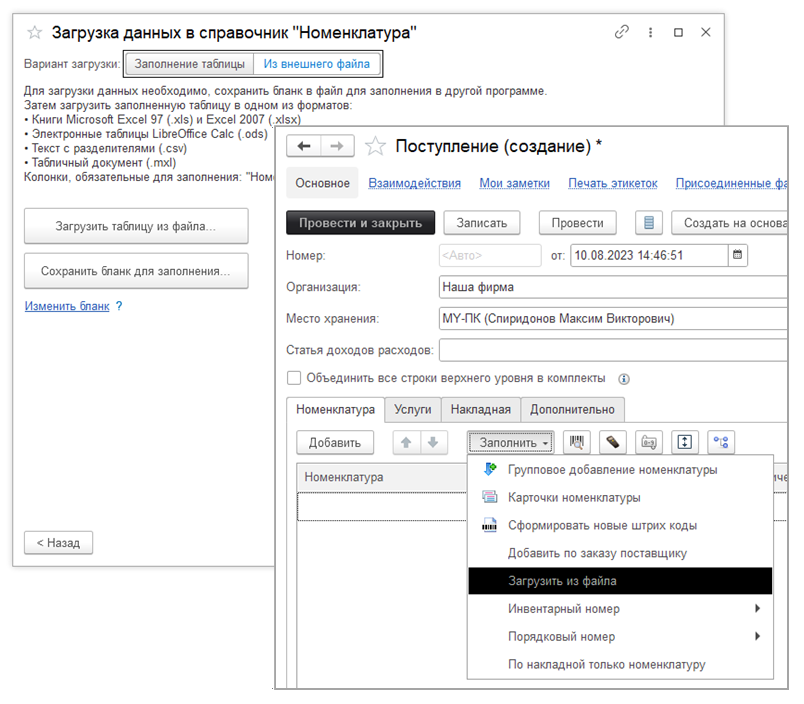Open the weighing codes icon
The image size is (804, 704).
click(649, 443)
